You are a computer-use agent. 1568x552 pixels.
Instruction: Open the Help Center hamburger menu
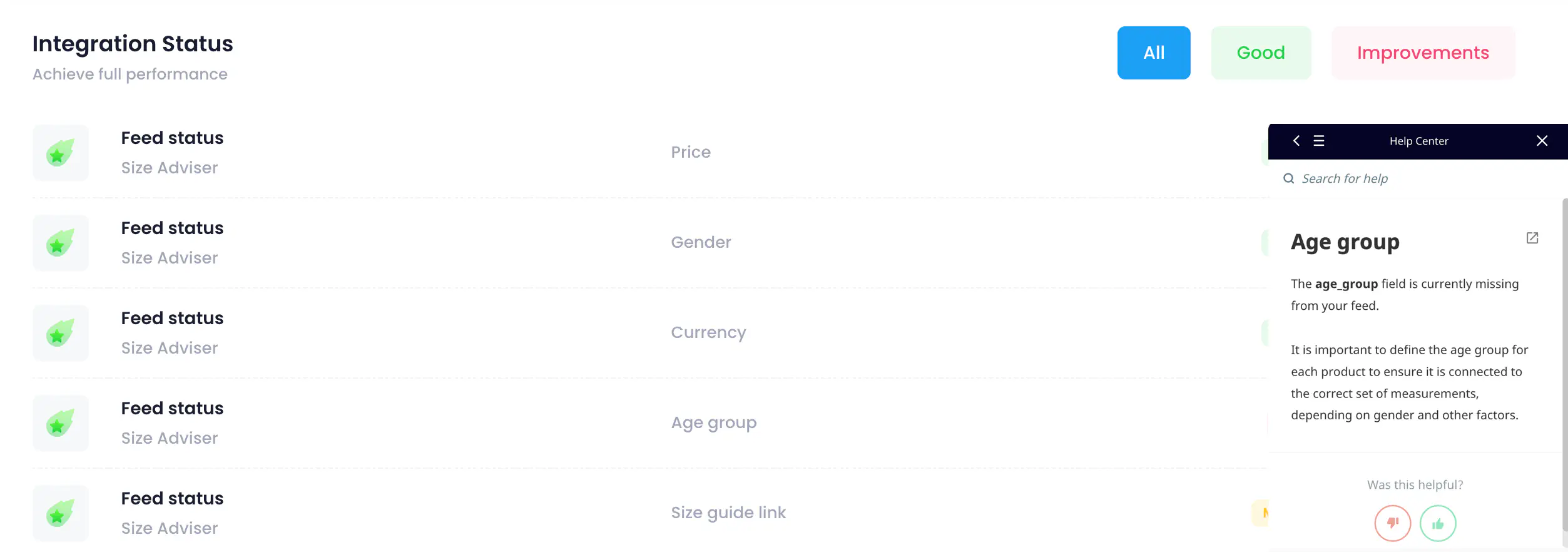pos(1319,141)
